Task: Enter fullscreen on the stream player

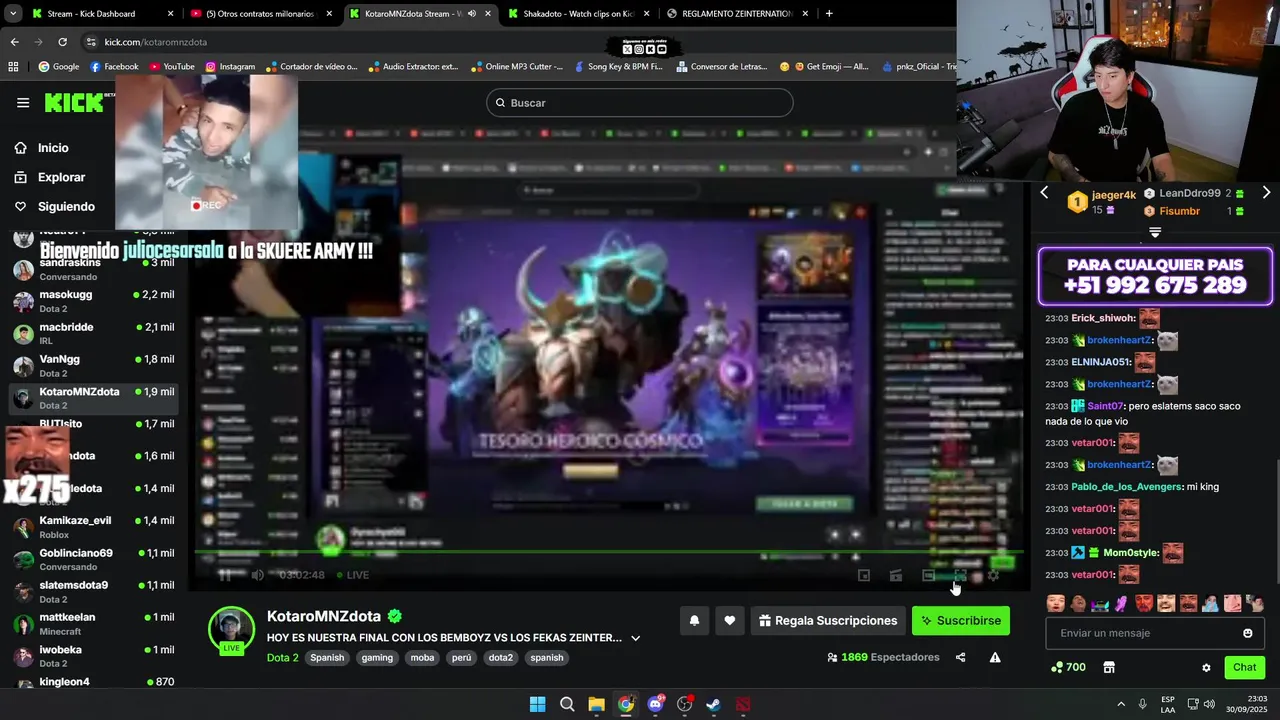Action: 960,575
